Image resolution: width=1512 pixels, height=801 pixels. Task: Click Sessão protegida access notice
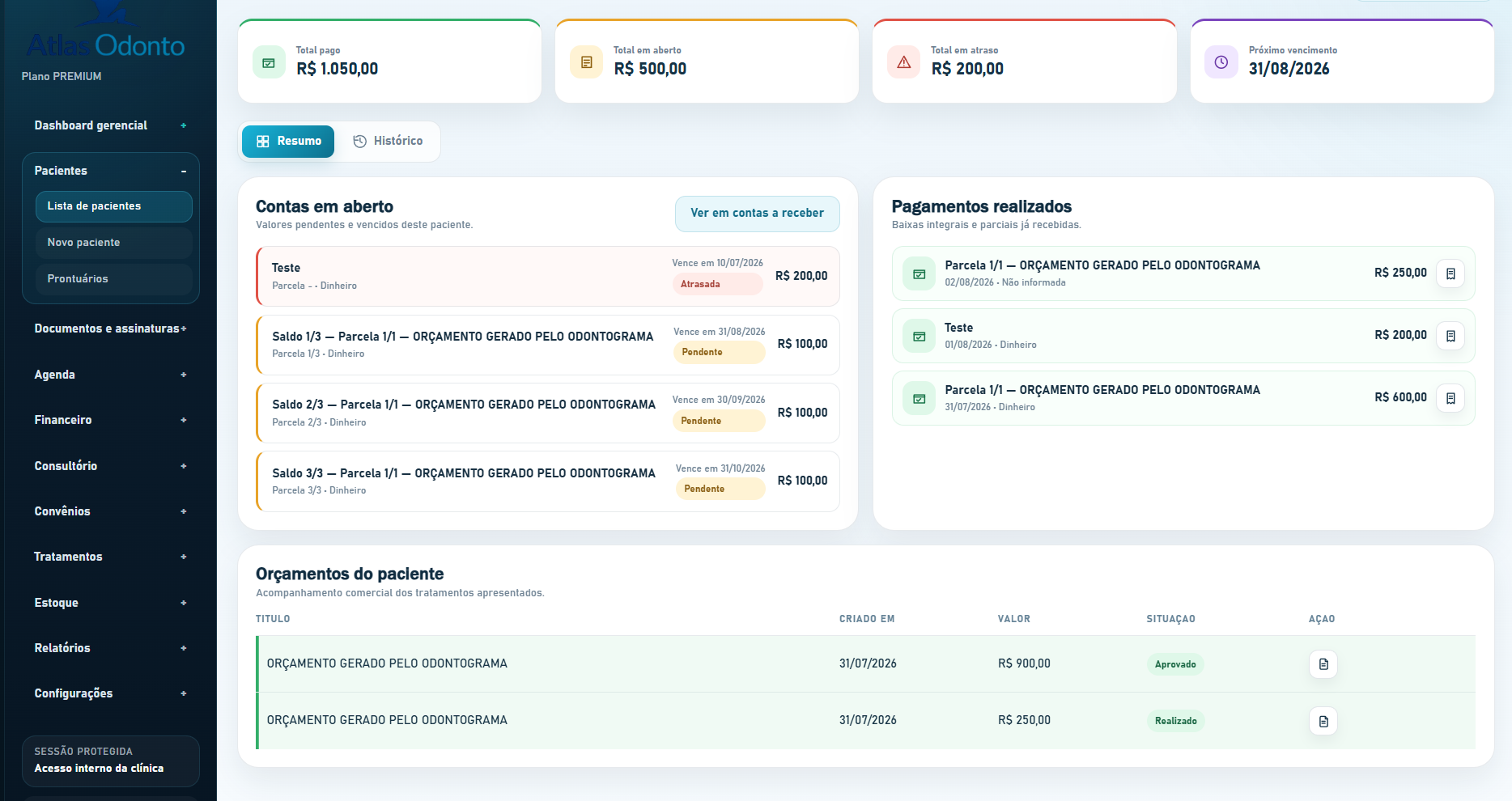[x=111, y=761]
